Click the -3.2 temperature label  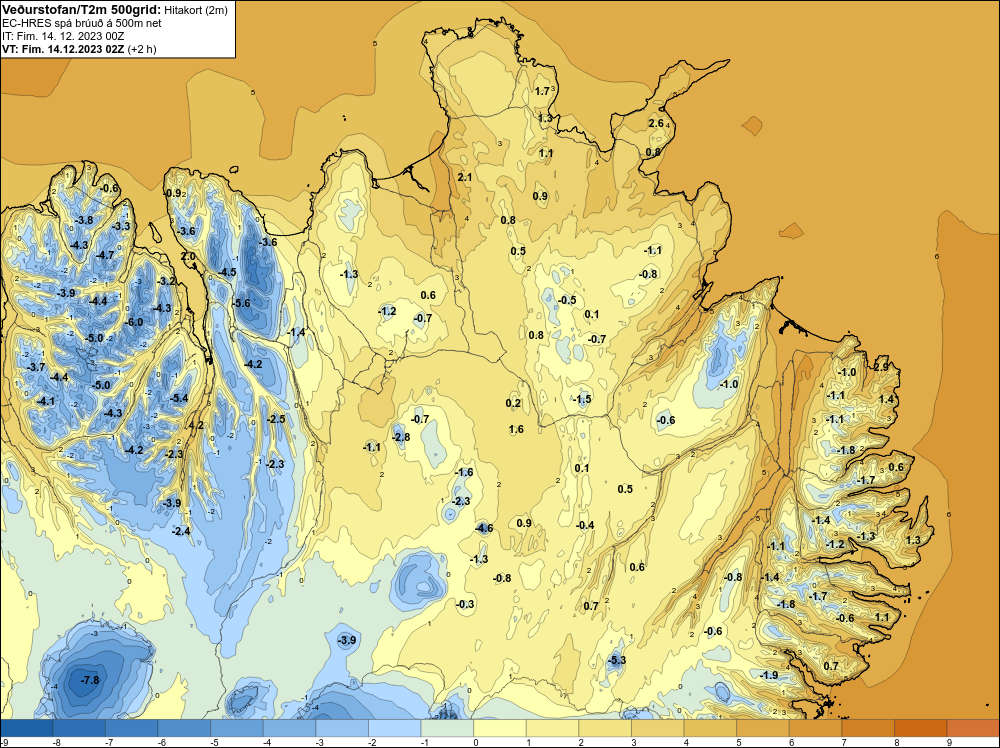(x=166, y=281)
